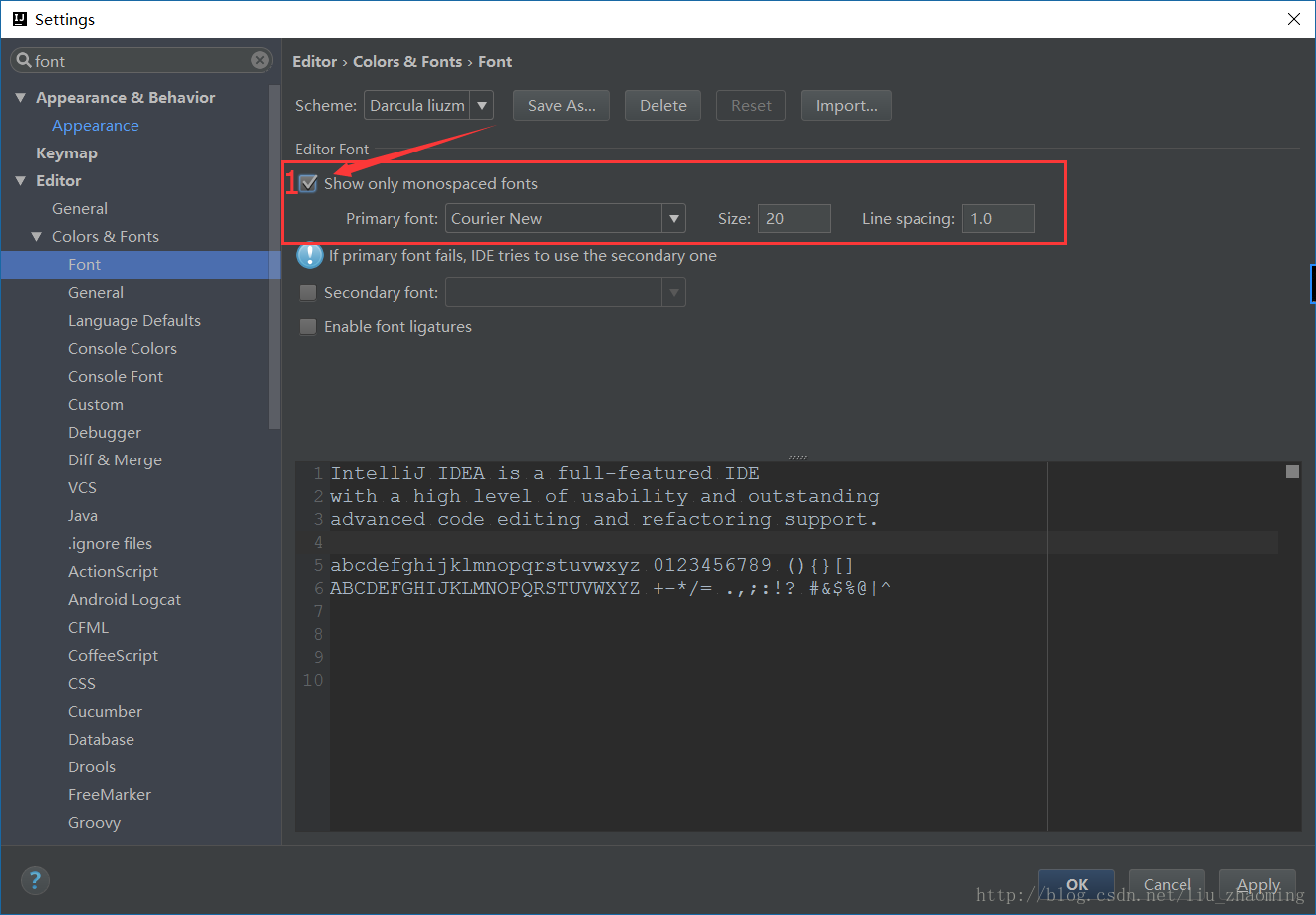The width and height of the screenshot is (1316, 915).
Task: Select CSS in the settings tree
Action: [82, 683]
